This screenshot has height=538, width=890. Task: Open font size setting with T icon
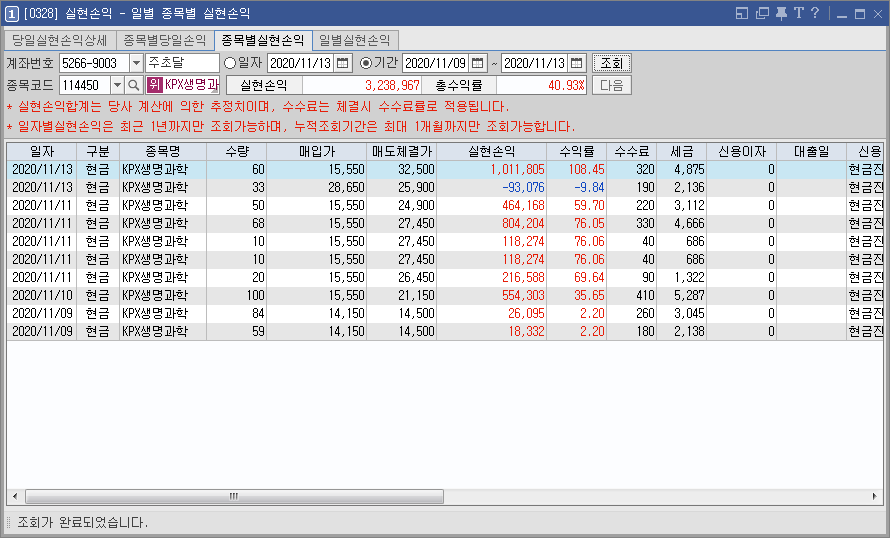[799, 13]
